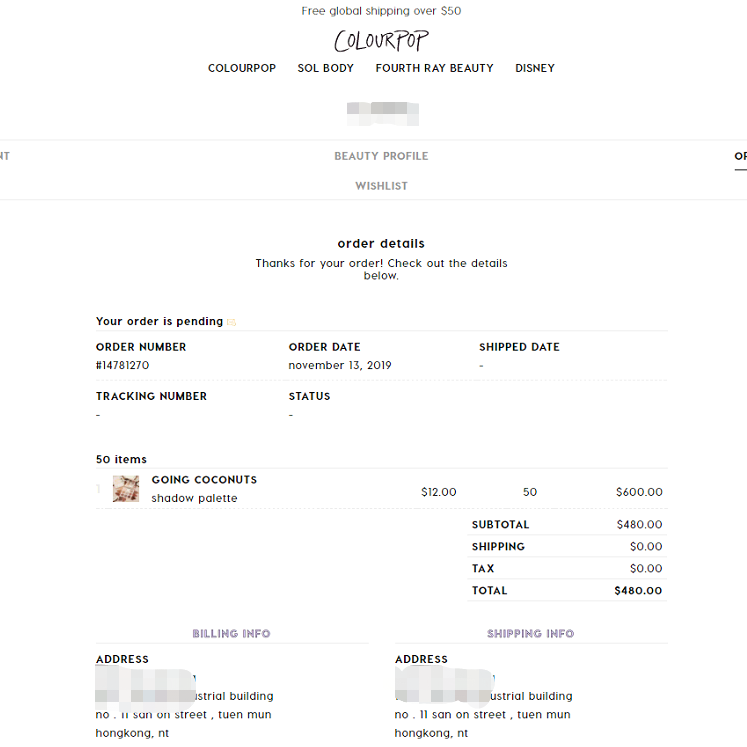Open the DISNEY menu item
The width and height of the screenshot is (747, 747).
click(x=535, y=68)
